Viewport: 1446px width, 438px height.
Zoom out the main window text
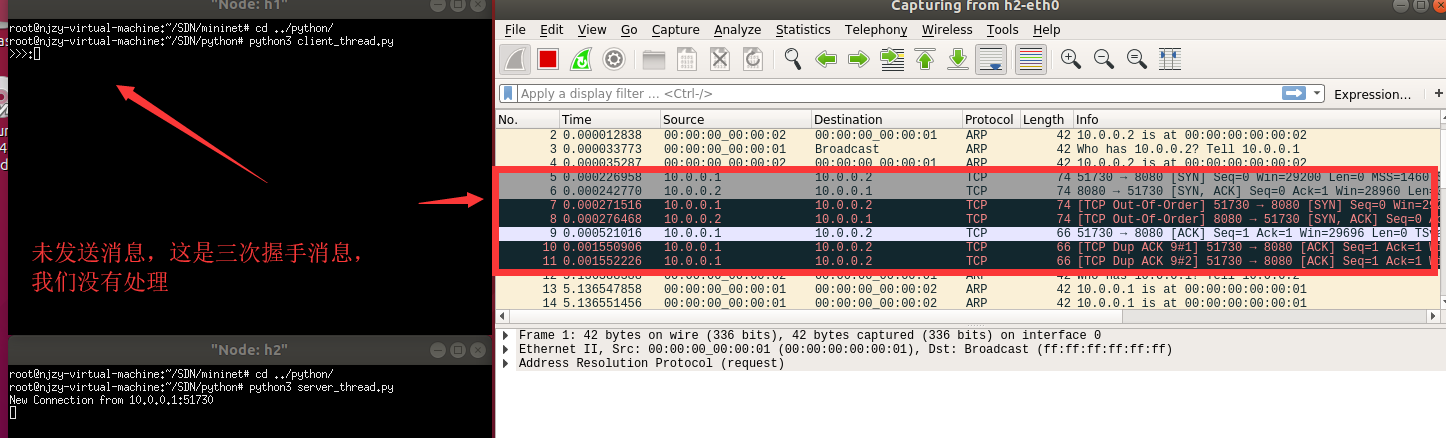[x=1104, y=59]
